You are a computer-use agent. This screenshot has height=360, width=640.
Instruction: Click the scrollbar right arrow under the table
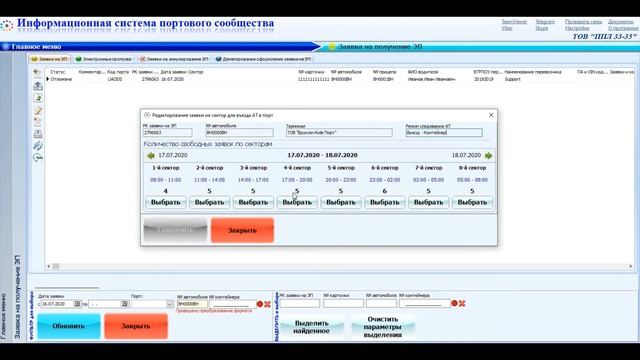pyautogui.click(x=631, y=266)
